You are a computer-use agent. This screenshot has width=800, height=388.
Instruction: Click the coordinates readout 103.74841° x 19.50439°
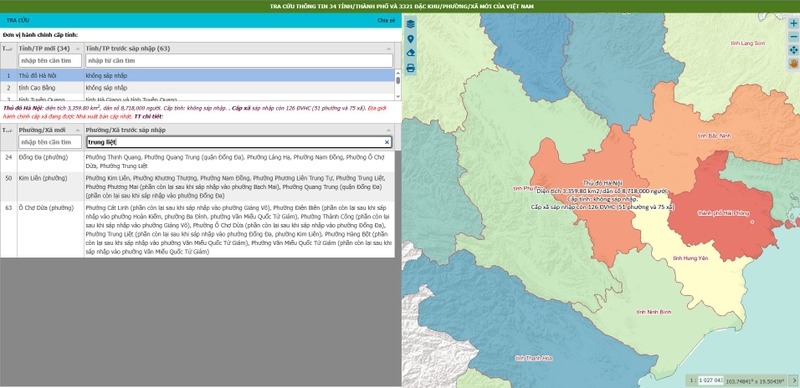tap(756, 381)
